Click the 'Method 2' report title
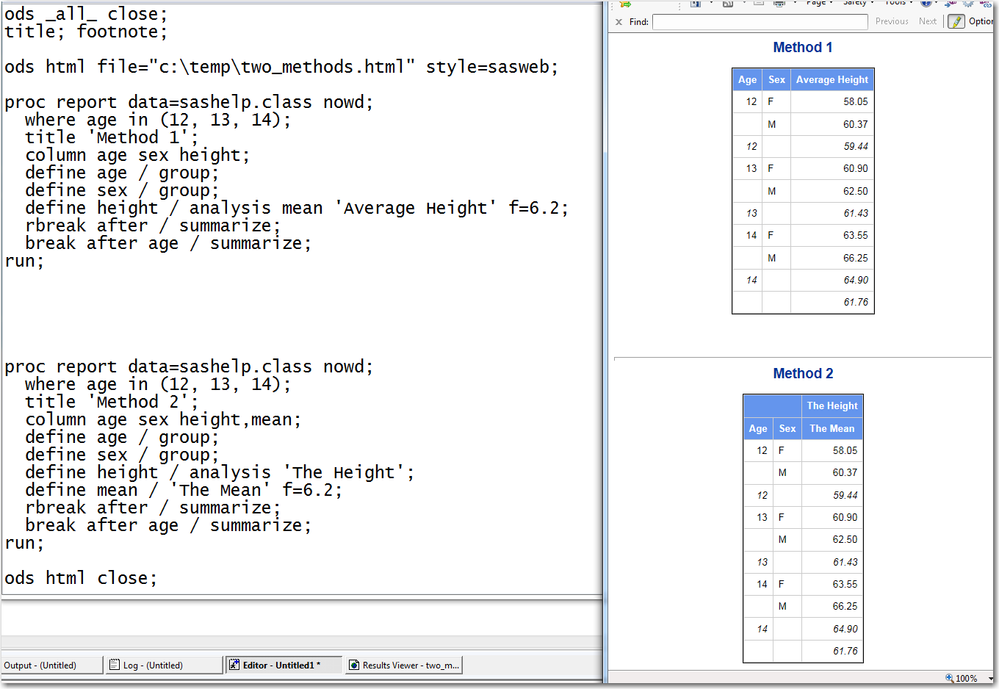 coord(803,374)
